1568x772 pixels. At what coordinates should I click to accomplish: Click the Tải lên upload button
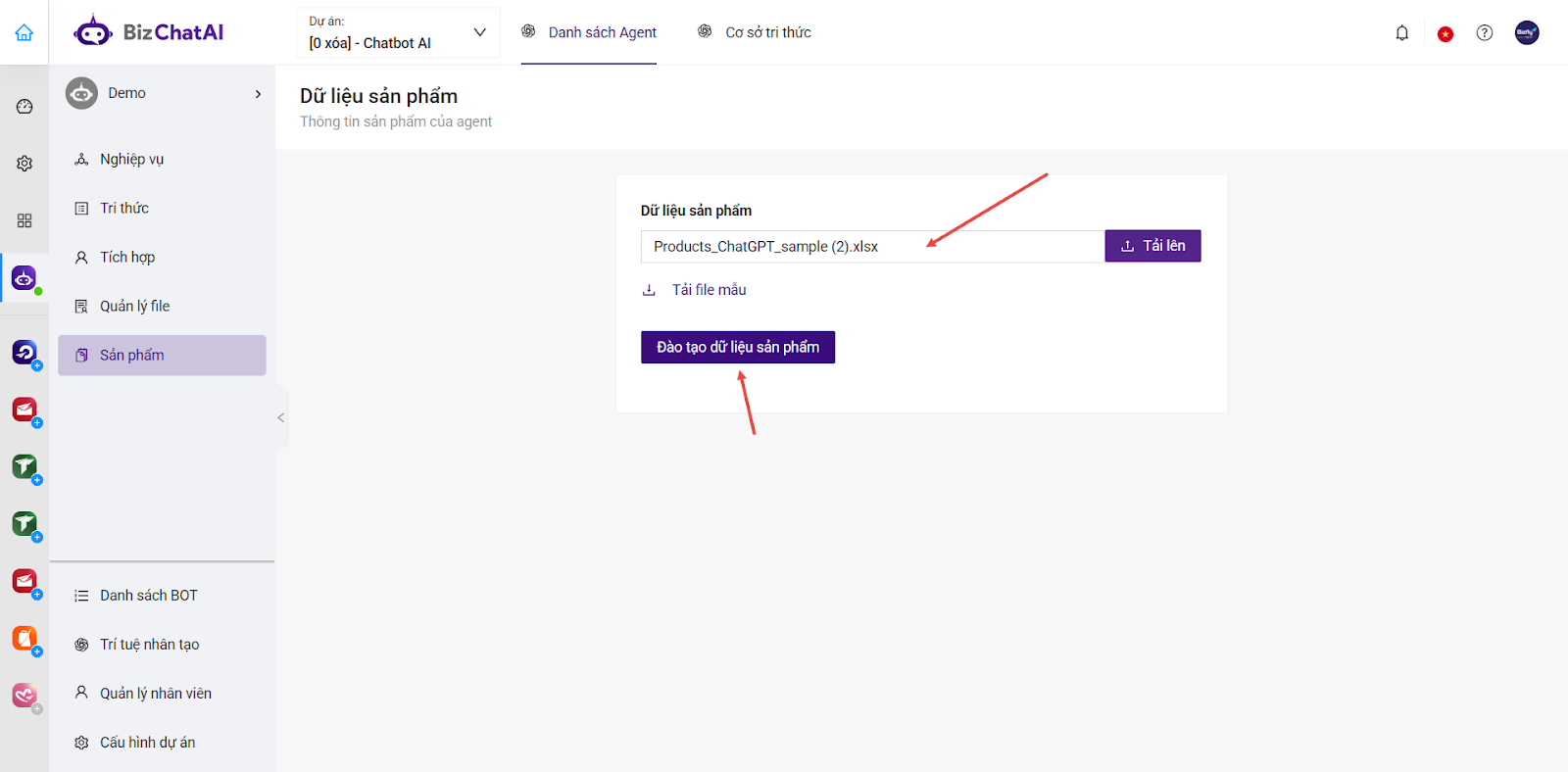[1152, 246]
